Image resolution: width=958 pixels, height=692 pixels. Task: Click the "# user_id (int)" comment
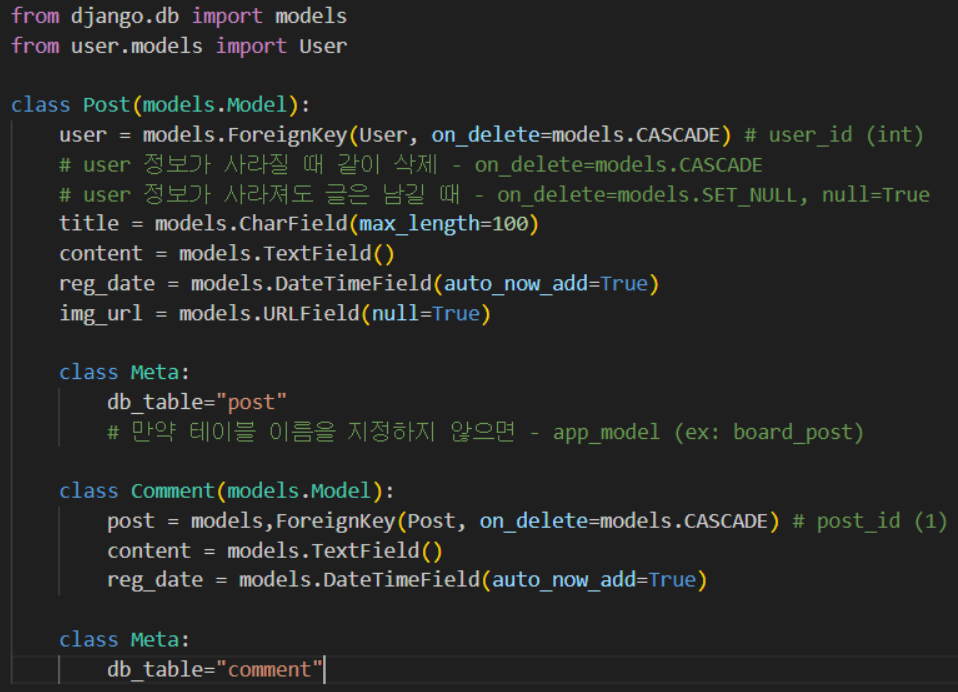pyautogui.click(x=833, y=134)
